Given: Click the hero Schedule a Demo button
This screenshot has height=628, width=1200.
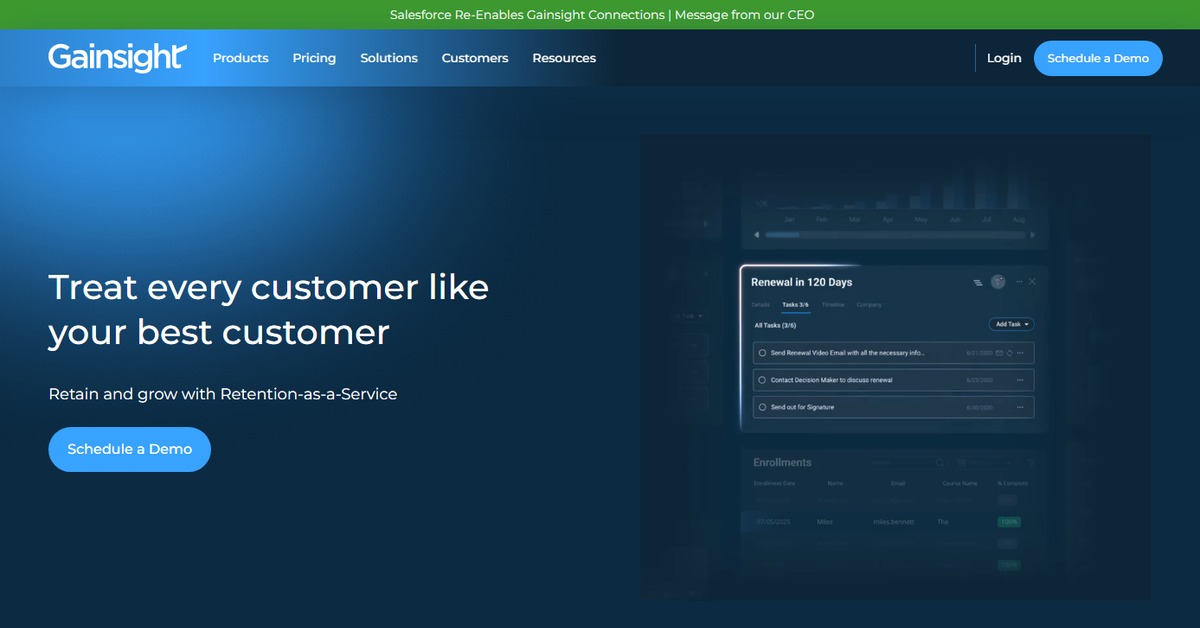Looking at the screenshot, I should [129, 449].
